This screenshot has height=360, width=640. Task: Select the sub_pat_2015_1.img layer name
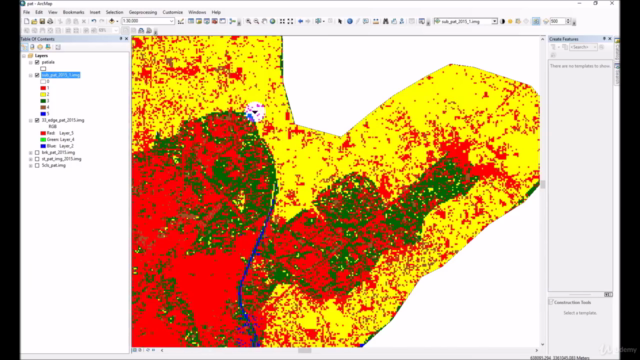click(61, 75)
